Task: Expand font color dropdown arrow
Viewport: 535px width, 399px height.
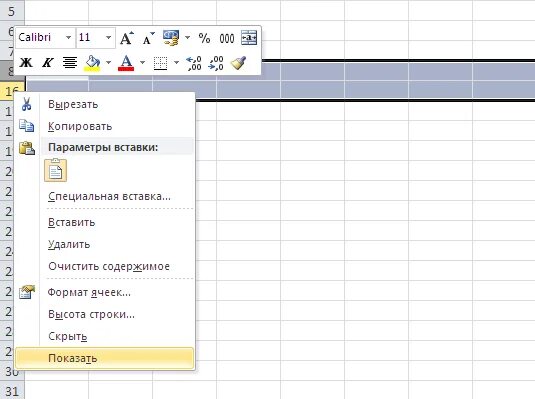Action: tap(142, 62)
